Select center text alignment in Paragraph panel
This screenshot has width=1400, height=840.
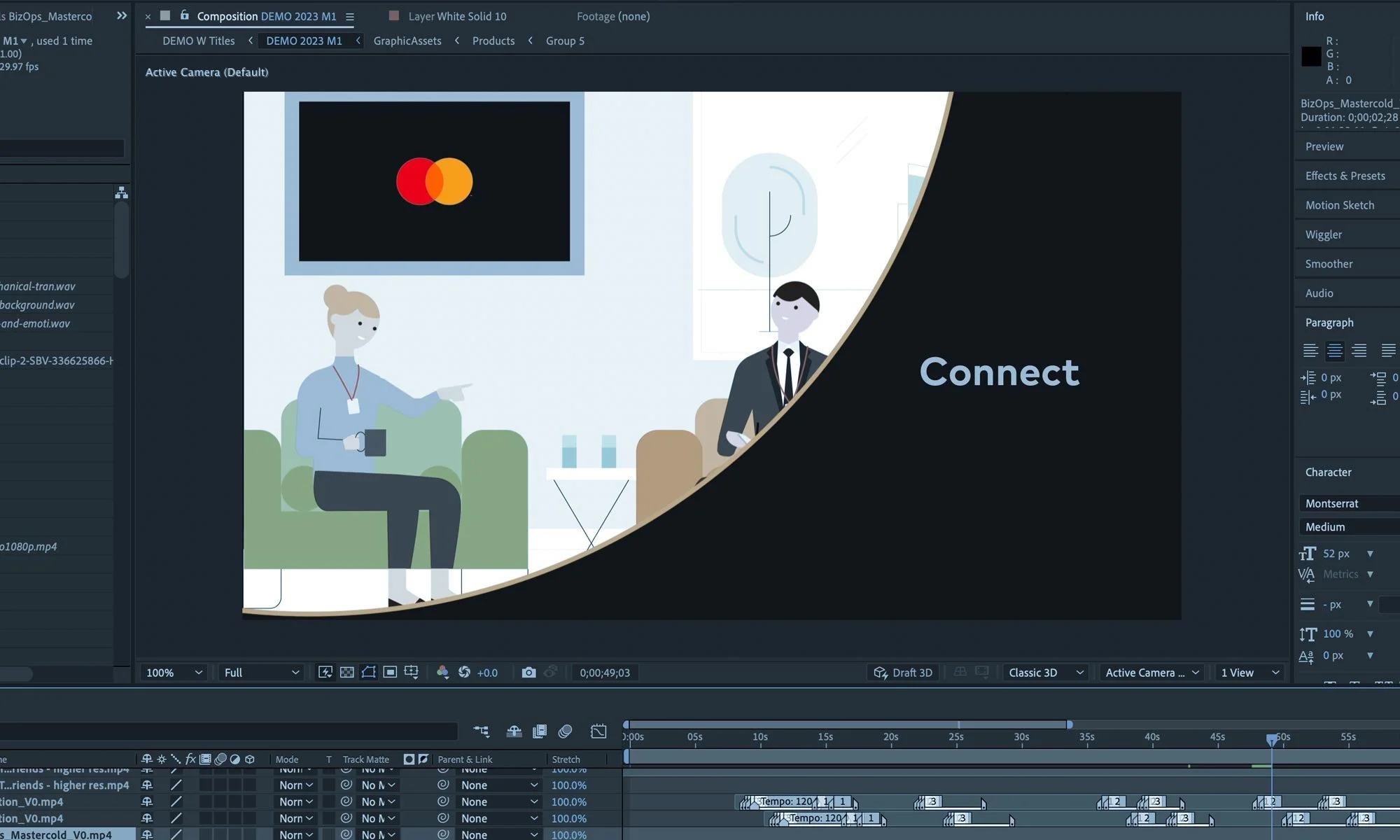coord(1335,351)
